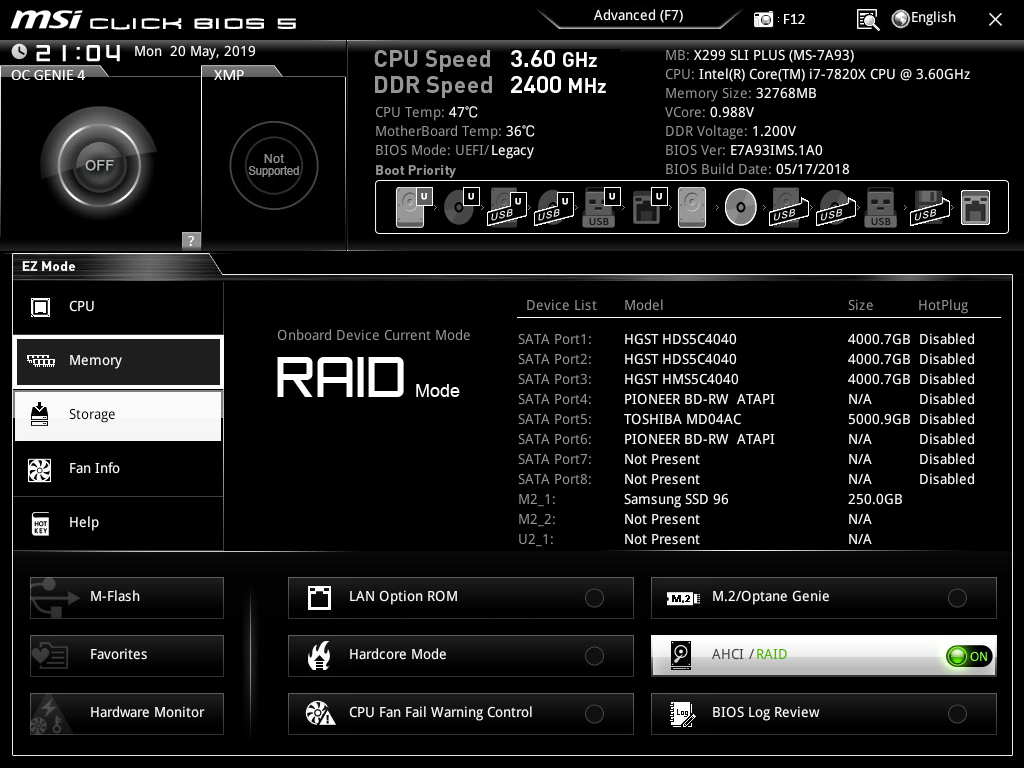Turn on the OC Genie 4 OFF knob
The height and width of the screenshot is (768, 1024).
click(99, 165)
